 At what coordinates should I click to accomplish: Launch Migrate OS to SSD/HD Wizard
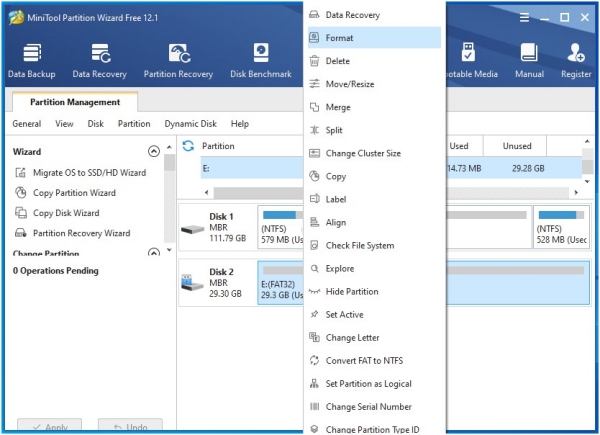click(x=81, y=173)
